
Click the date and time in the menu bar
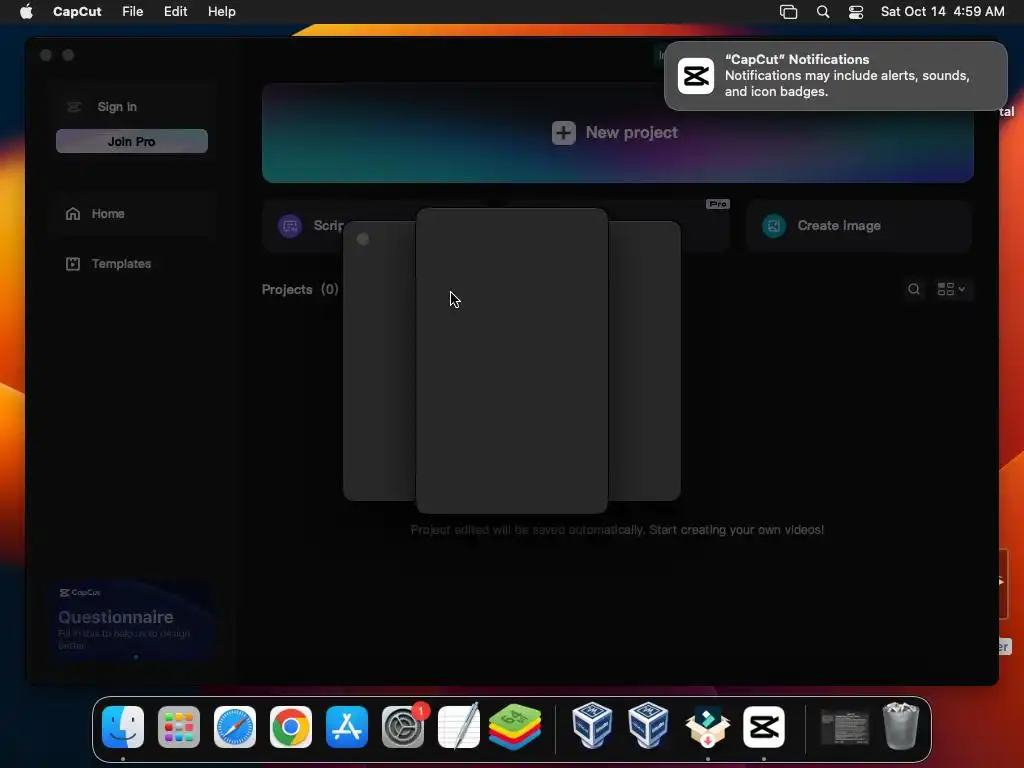(942, 12)
